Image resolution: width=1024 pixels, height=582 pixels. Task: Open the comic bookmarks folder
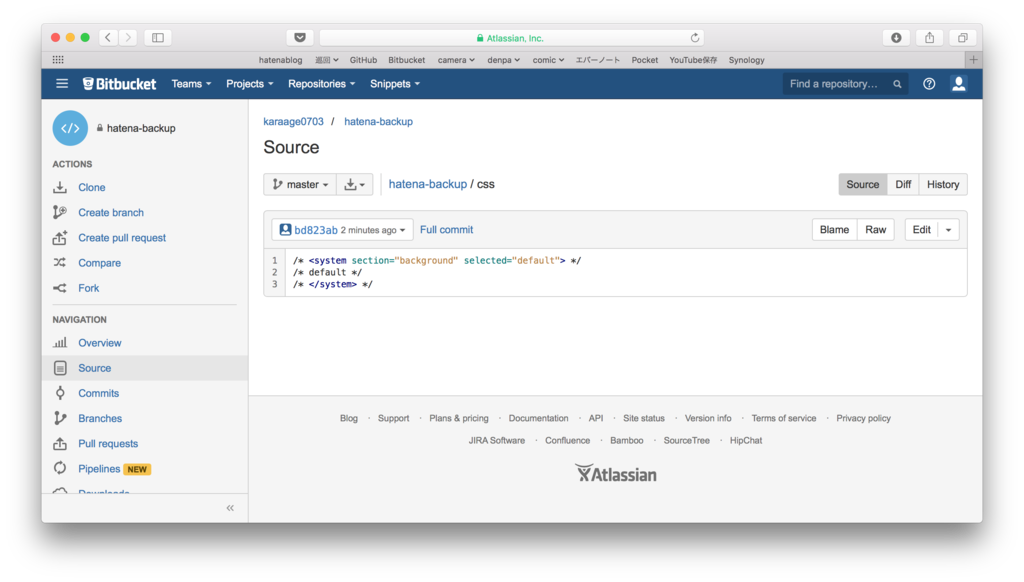pos(548,60)
